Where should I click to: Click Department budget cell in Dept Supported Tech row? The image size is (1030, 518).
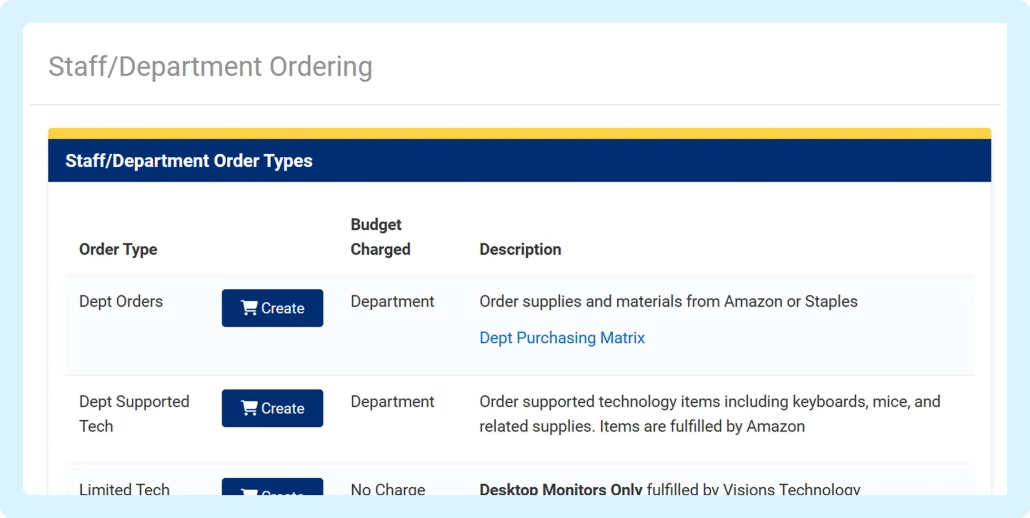coord(392,401)
